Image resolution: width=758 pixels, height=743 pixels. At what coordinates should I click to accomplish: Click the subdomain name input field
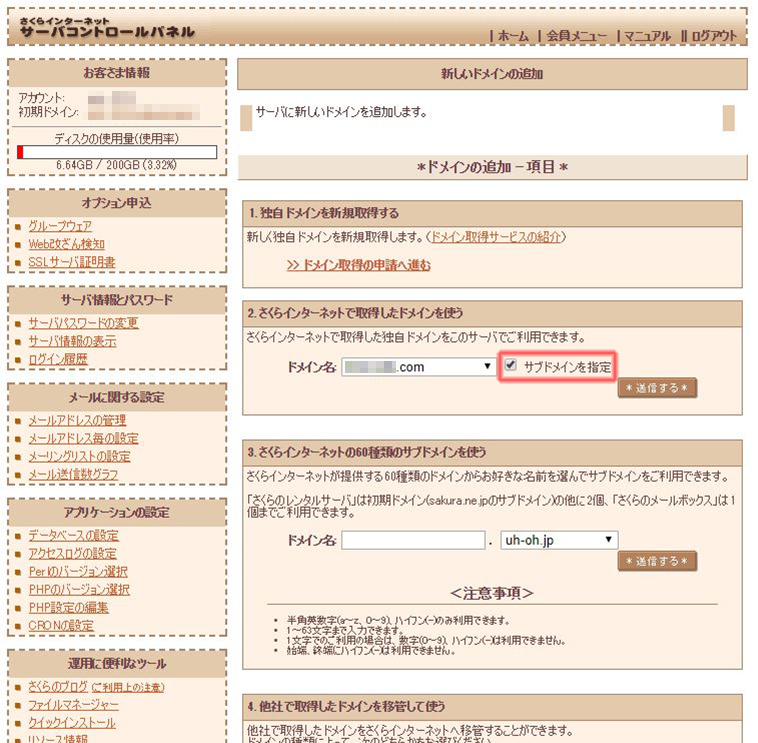[x=413, y=540]
